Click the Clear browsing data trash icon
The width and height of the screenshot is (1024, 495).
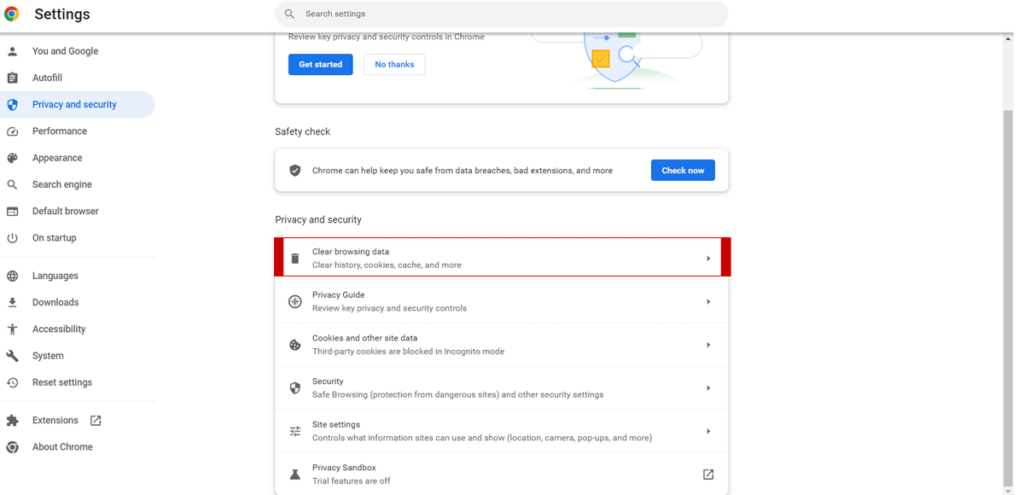295,259
